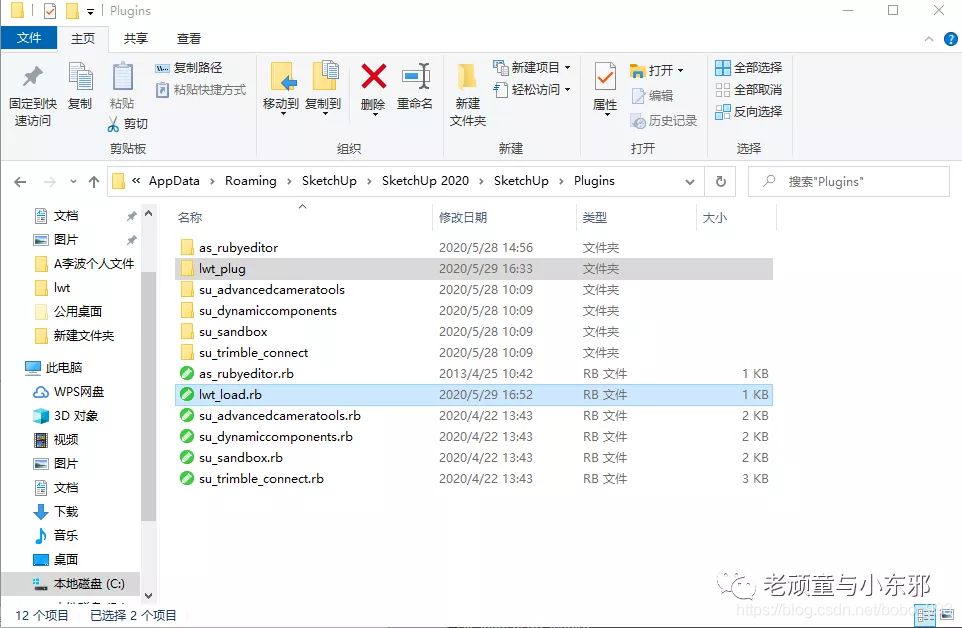Open 下载 downloads in navigation pane

(56, 511)
